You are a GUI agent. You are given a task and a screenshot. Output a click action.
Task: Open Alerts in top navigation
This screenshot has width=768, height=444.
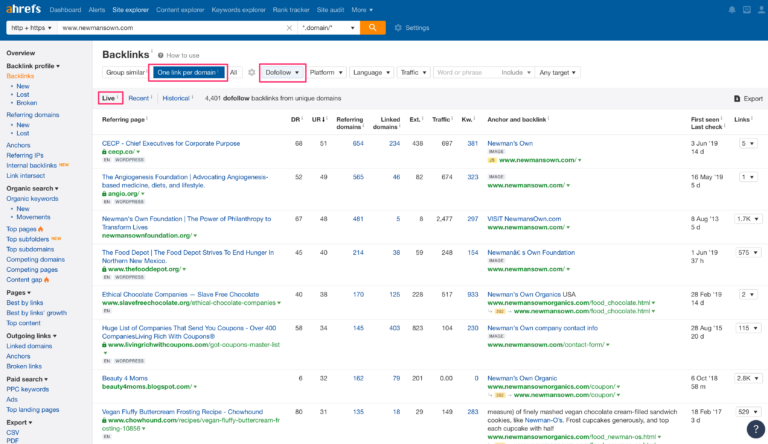(96, 10)
